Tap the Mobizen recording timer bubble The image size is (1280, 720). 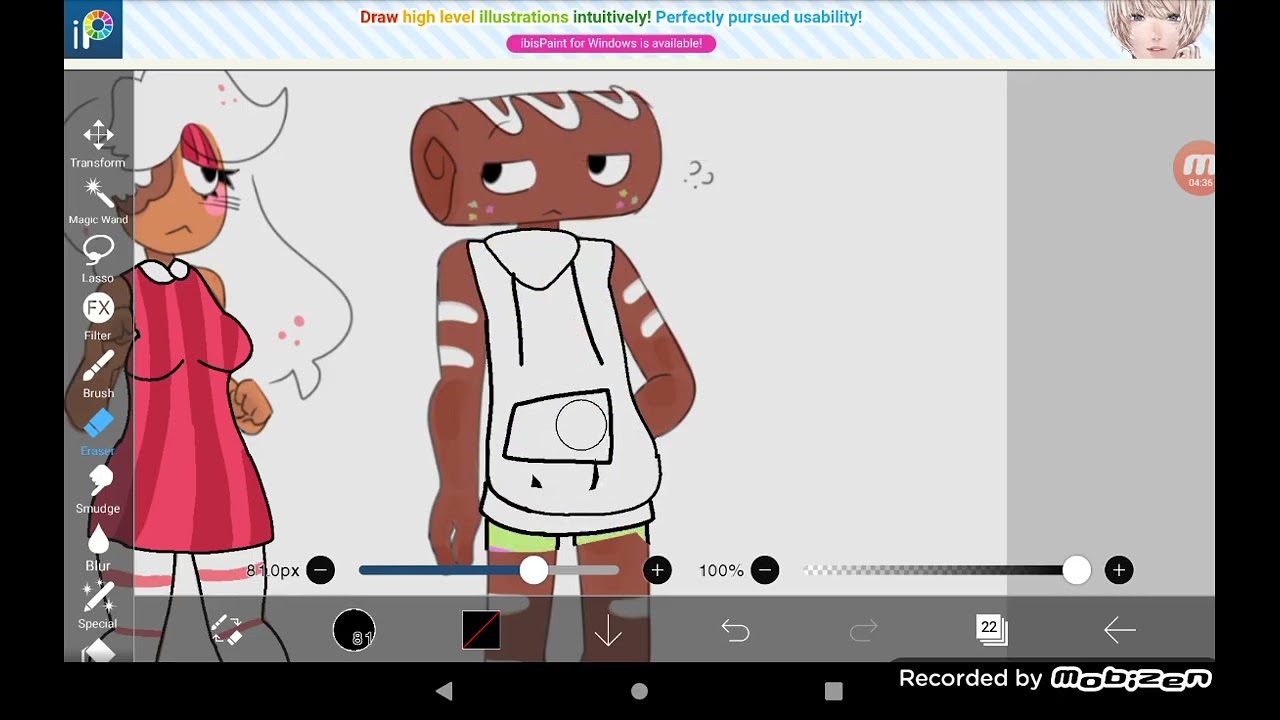(x=1196, y=169)
